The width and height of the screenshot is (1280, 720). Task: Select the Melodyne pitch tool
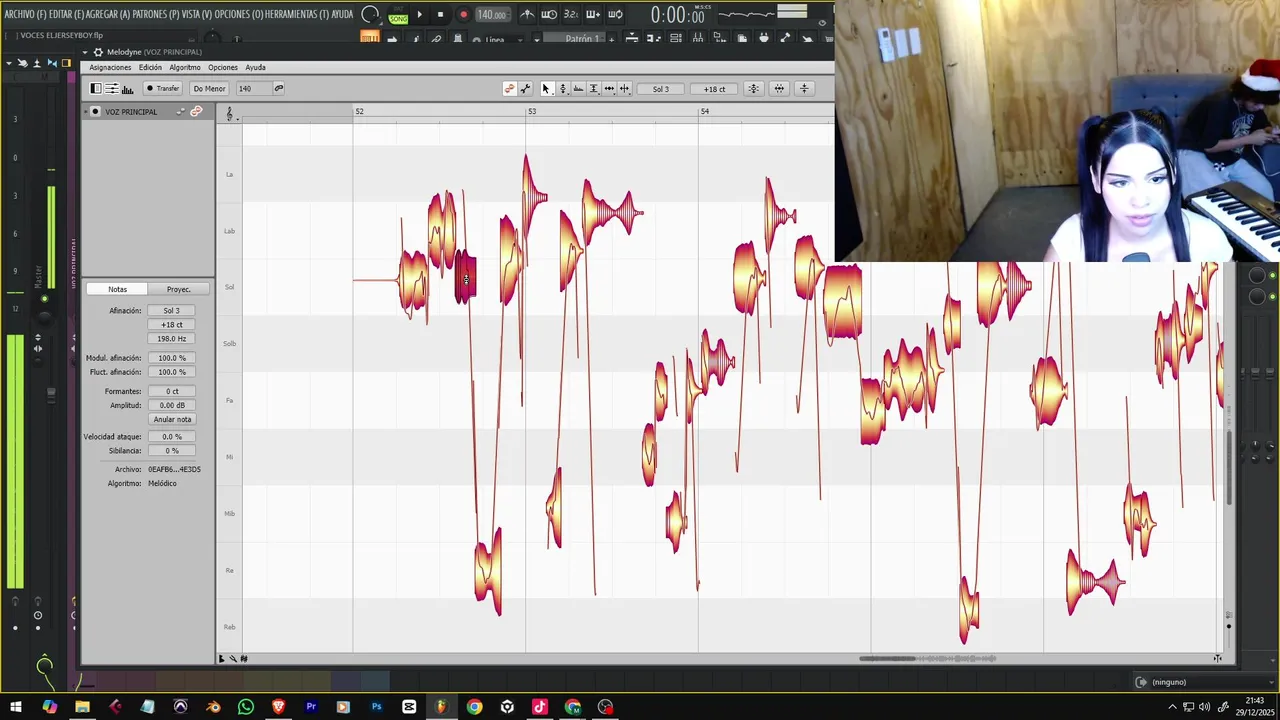click(x=563, y=89)
